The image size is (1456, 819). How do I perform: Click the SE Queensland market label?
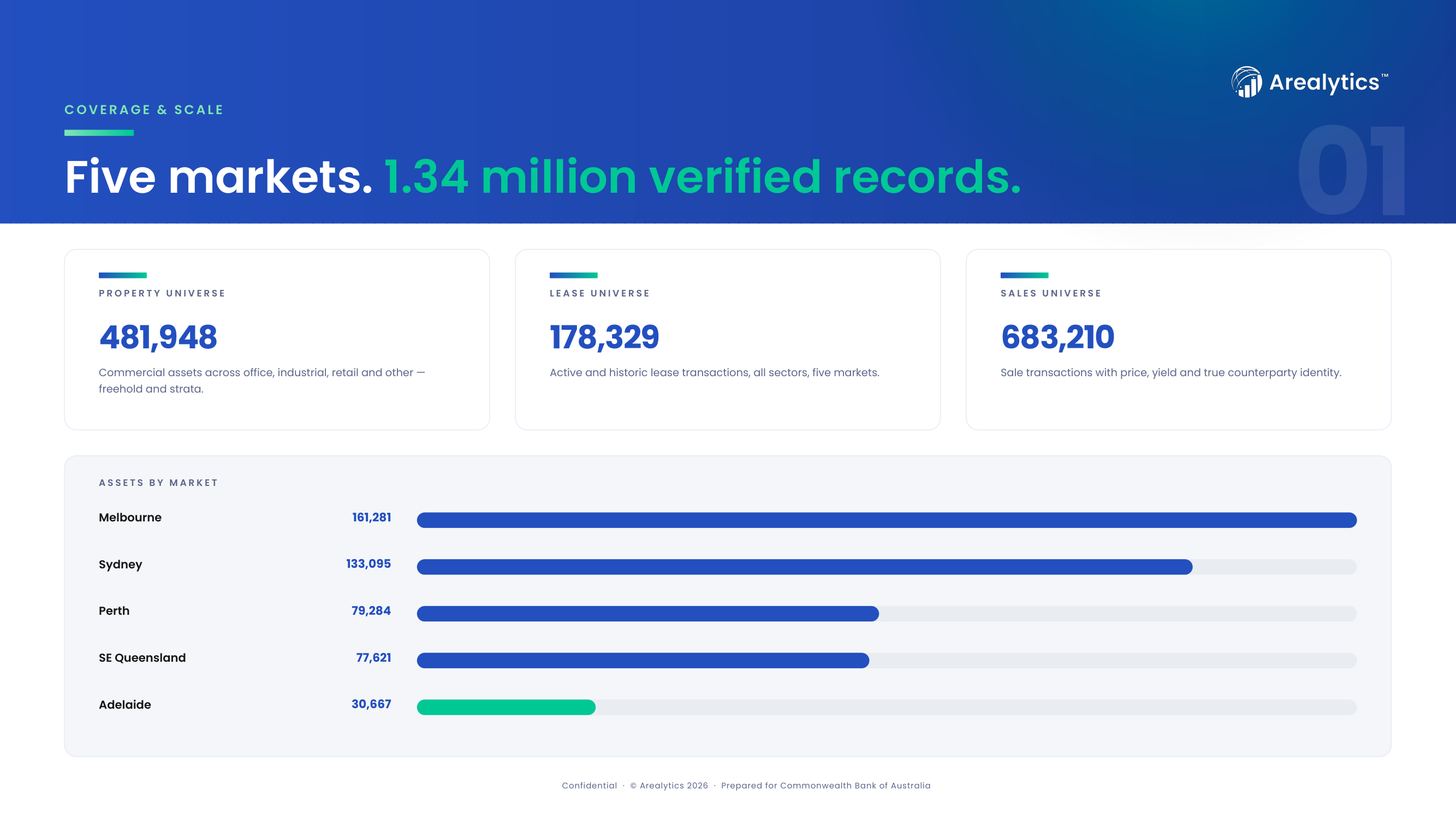click(x=142, y=658)
